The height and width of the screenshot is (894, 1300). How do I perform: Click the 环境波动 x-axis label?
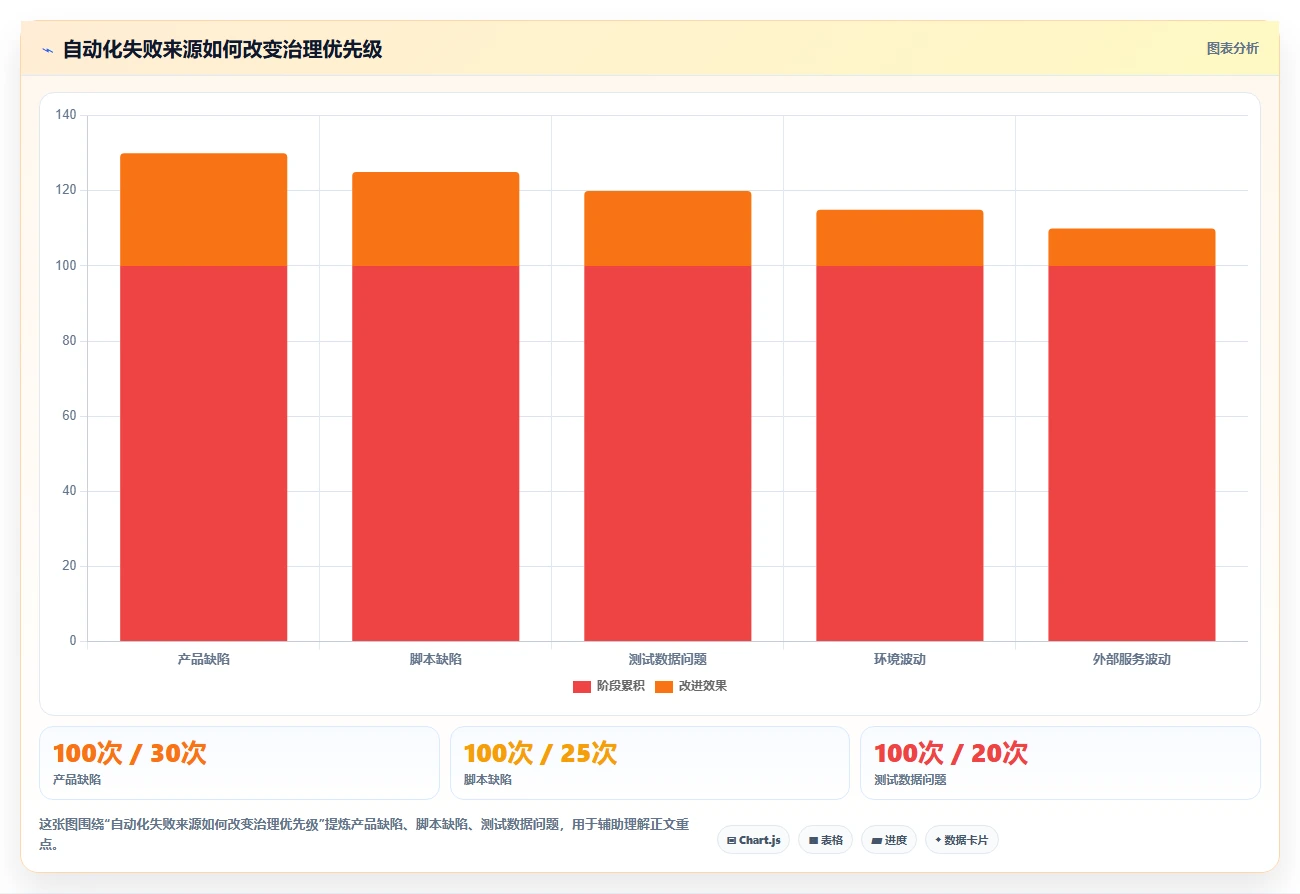(x=900, y=660)
